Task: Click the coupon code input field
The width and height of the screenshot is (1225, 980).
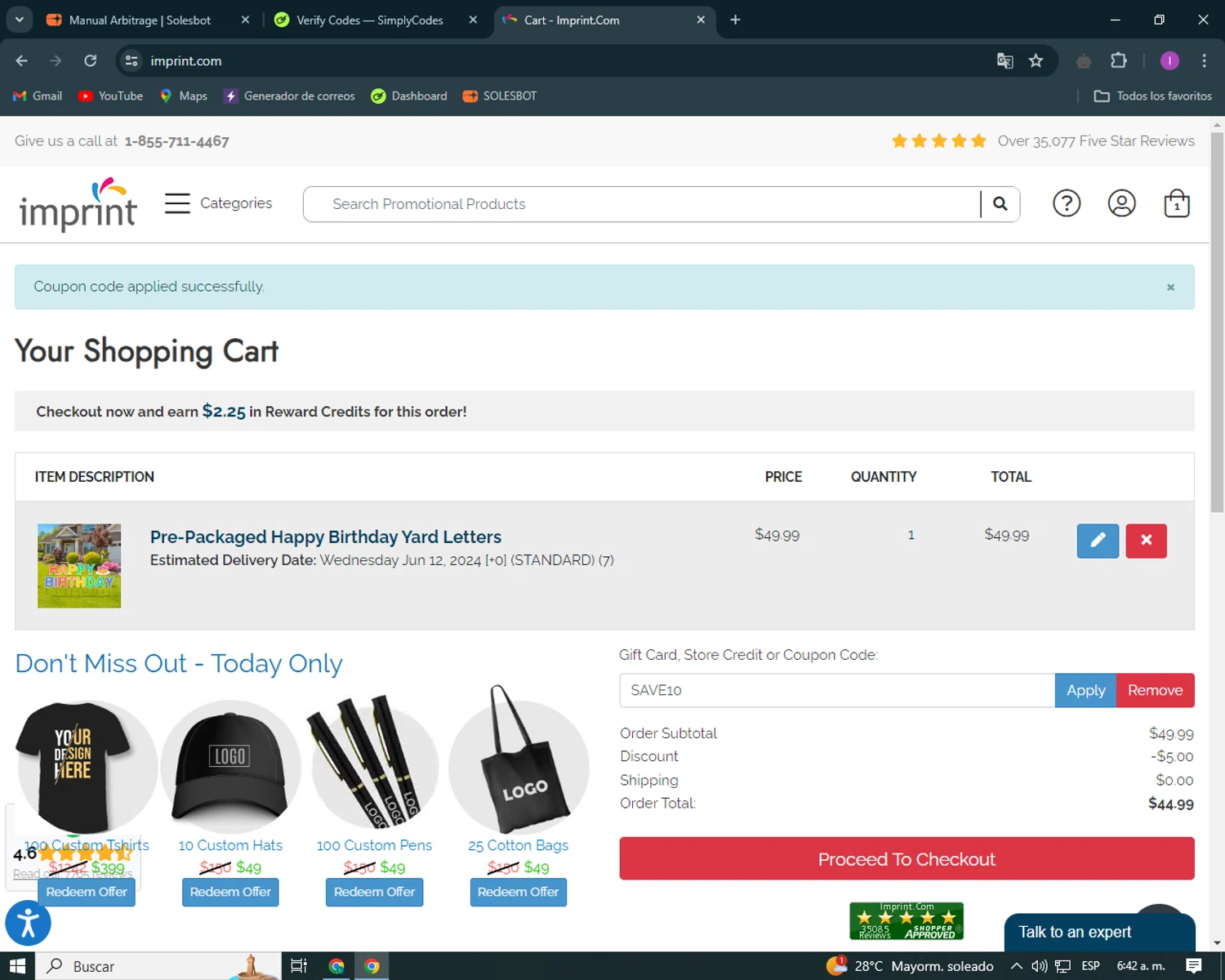Action: tap(837, 690)
